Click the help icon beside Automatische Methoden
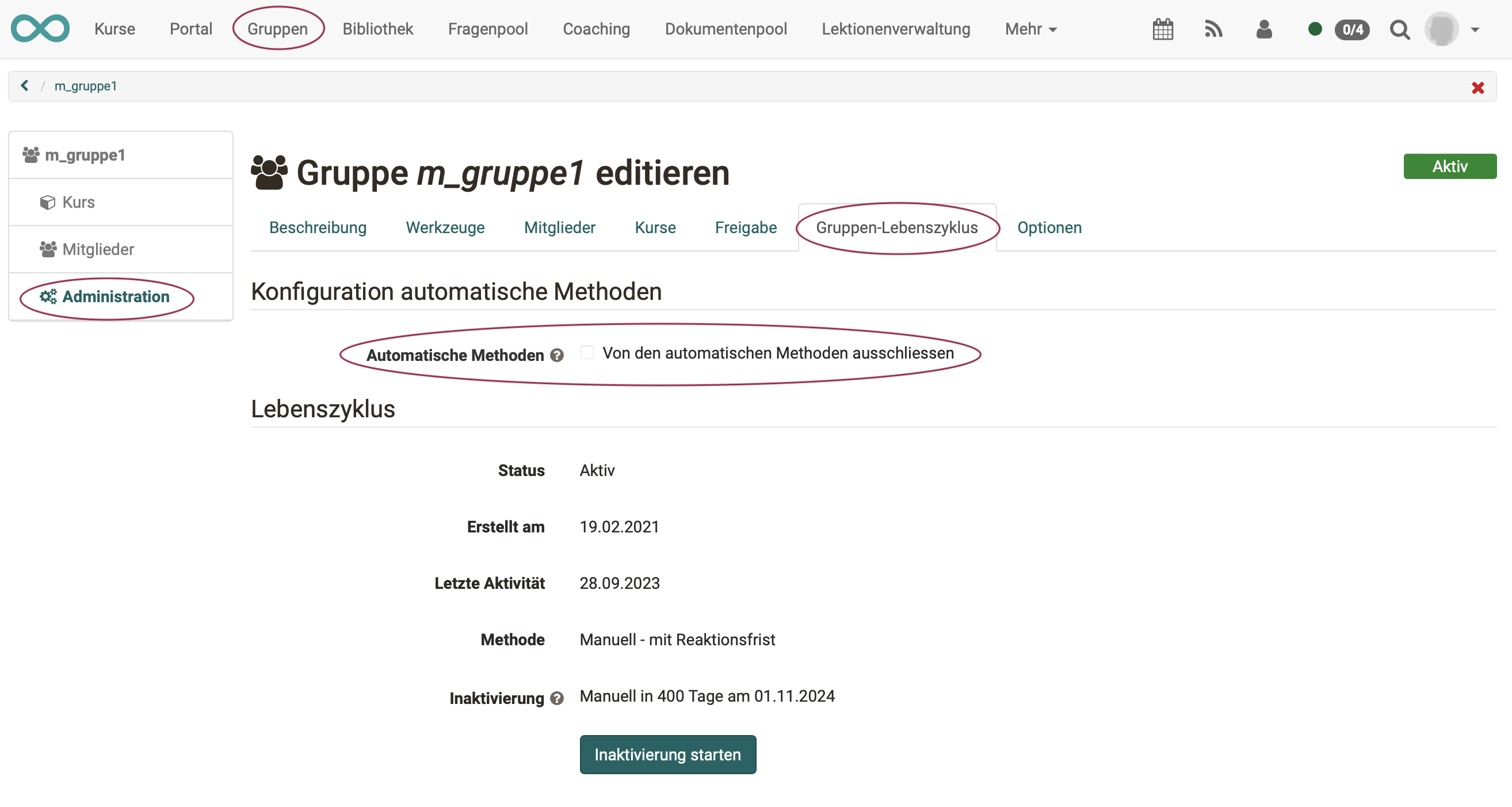This screenshot has width=1512, height=807. pyautogui.click(x=556, y=355)
